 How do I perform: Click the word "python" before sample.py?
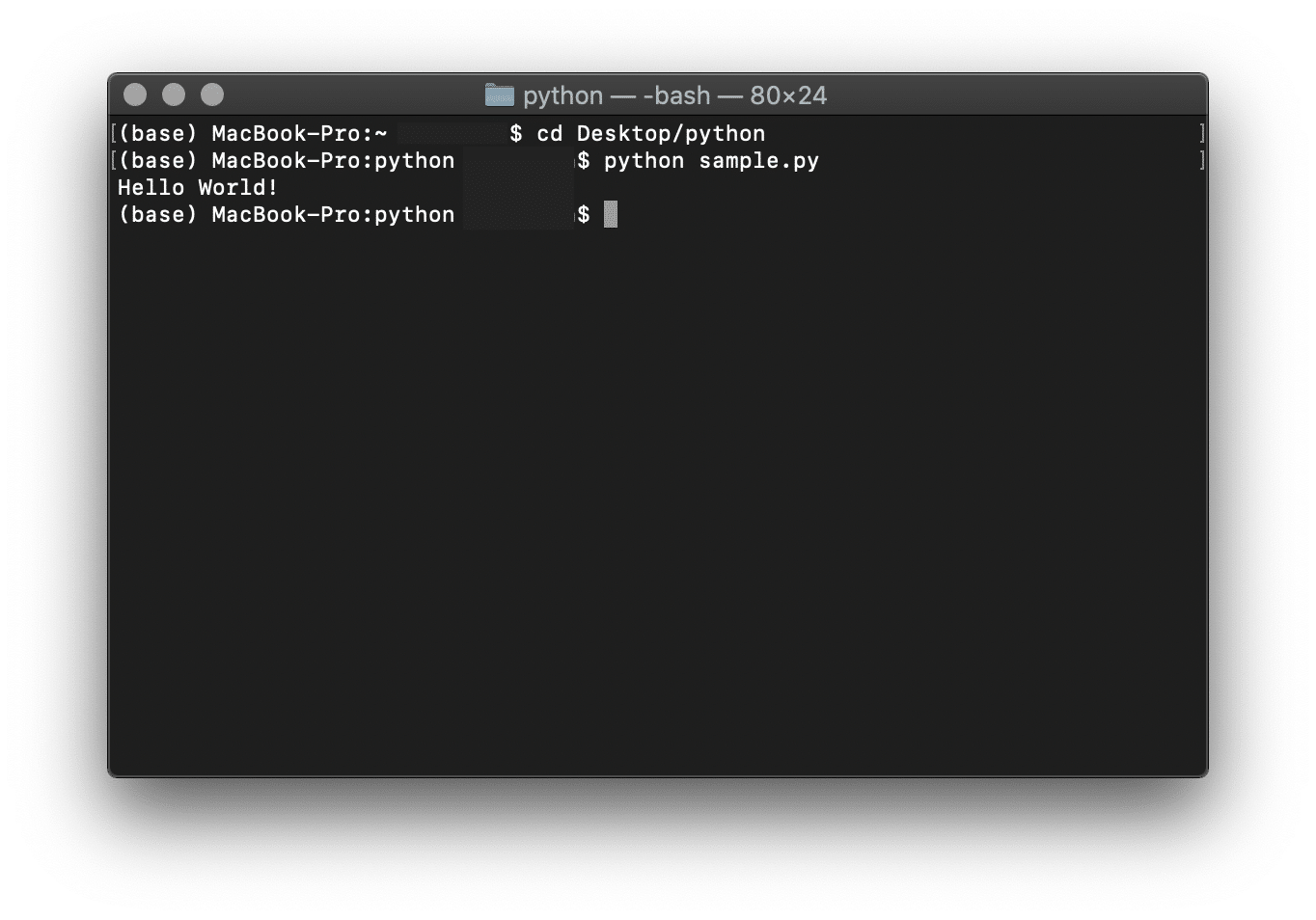point(644,161)
